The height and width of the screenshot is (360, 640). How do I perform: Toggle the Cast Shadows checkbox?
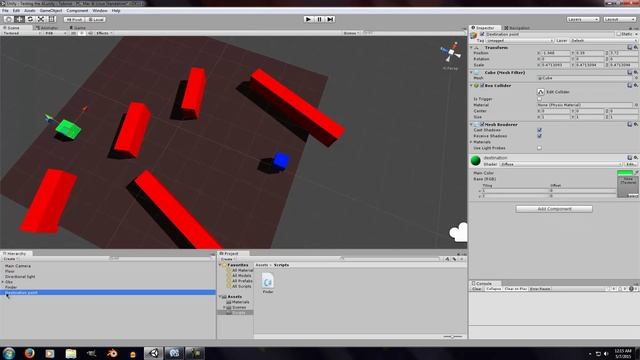click(x=540, y=130)
